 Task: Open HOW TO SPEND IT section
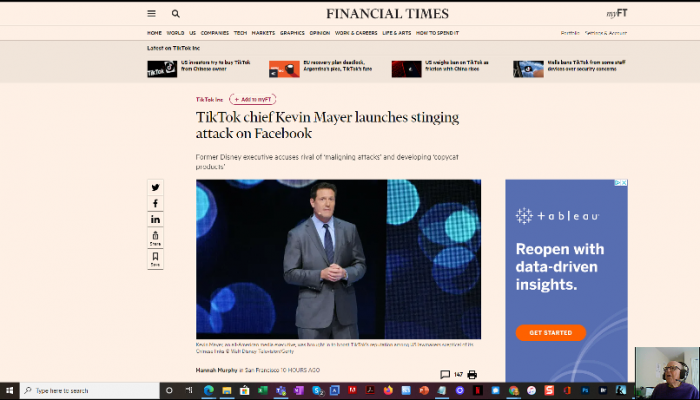point(438,33)
